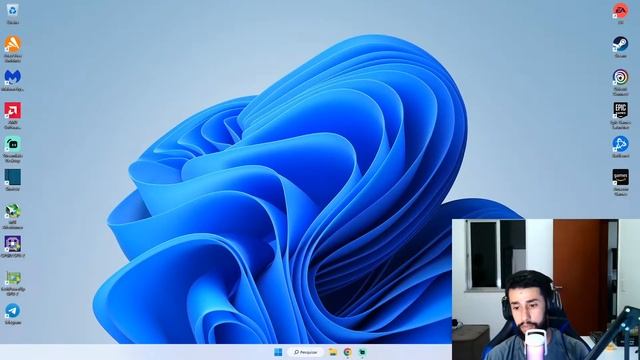Launch the EA app desktop shortcut
The height and width of the screenshot is (360, 640).
point(620,11)
